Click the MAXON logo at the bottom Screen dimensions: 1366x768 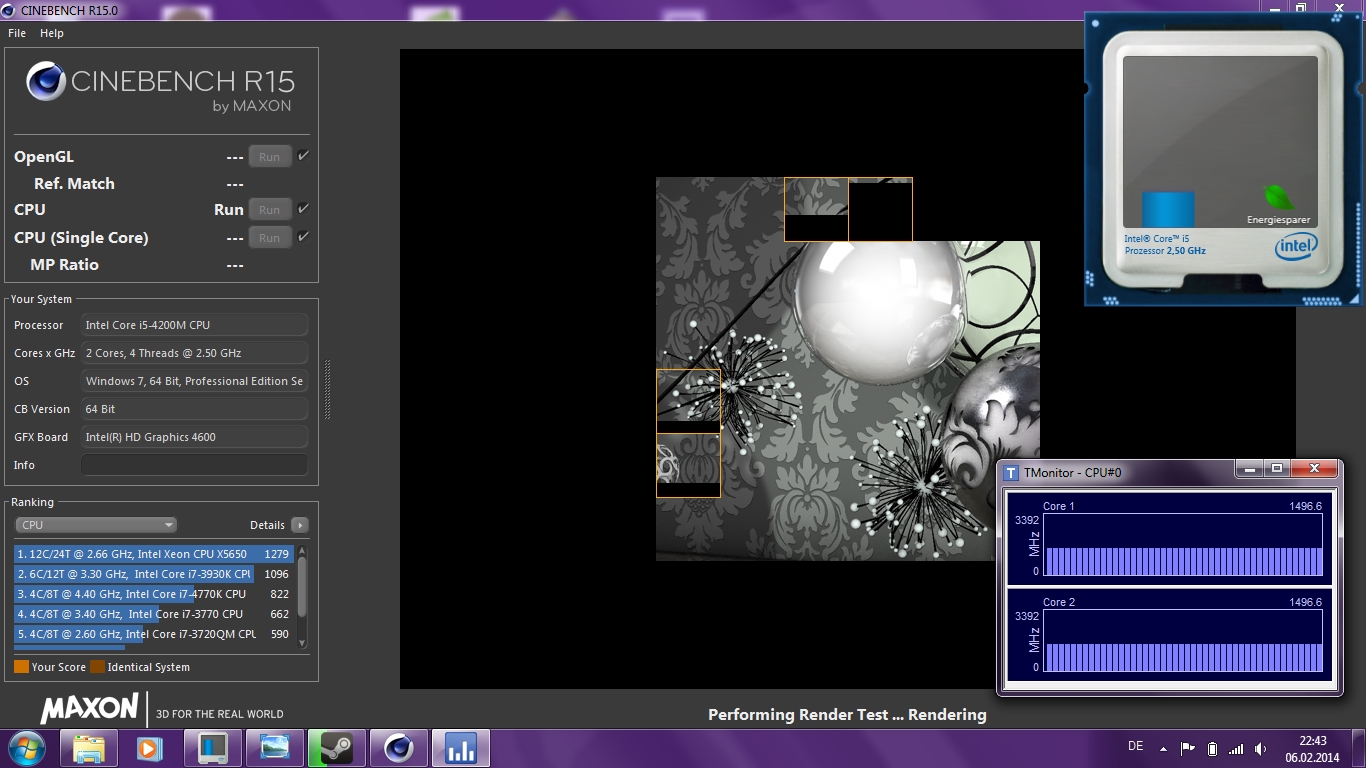89,708
